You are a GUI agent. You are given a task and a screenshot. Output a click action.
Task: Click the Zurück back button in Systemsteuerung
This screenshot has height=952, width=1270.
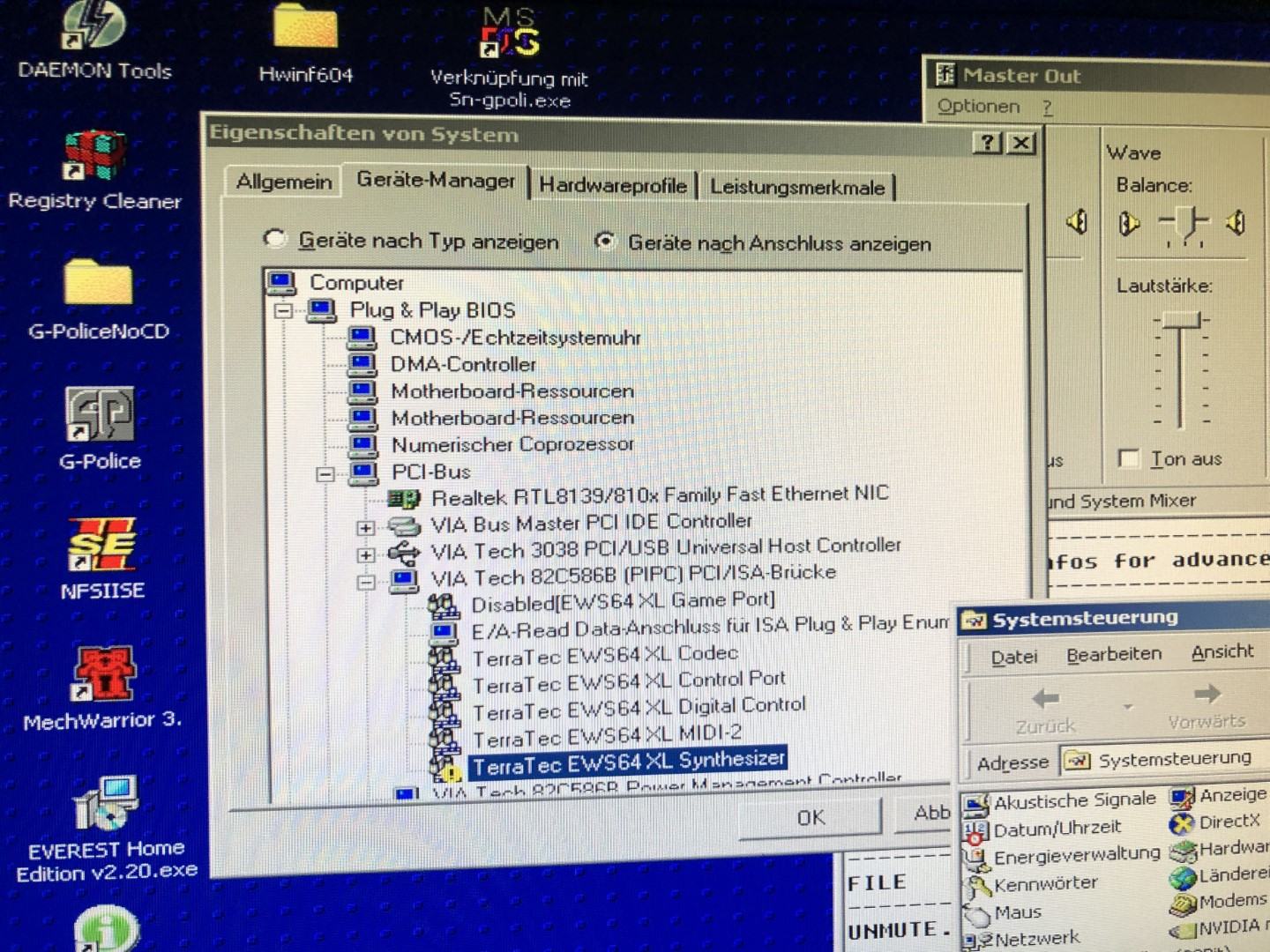click(1045, 710)
